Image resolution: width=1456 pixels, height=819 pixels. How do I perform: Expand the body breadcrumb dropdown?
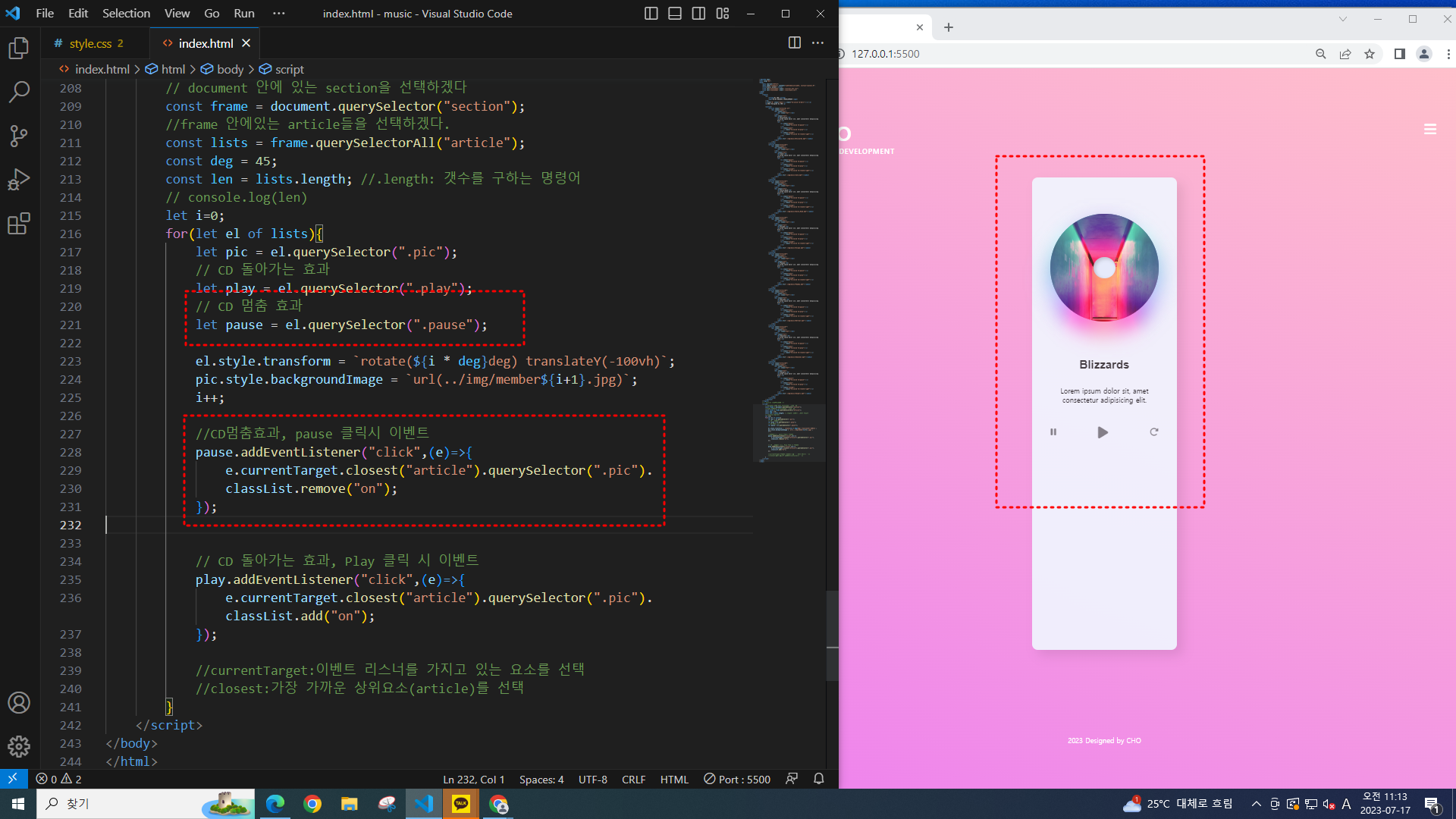pyautogui.click(x=230, y=69)
